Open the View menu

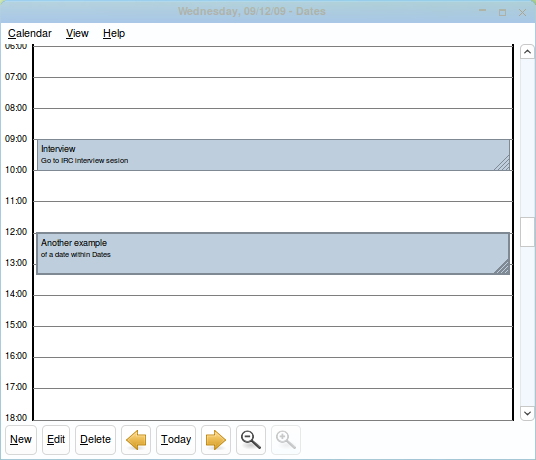click(x=77, y=33)
